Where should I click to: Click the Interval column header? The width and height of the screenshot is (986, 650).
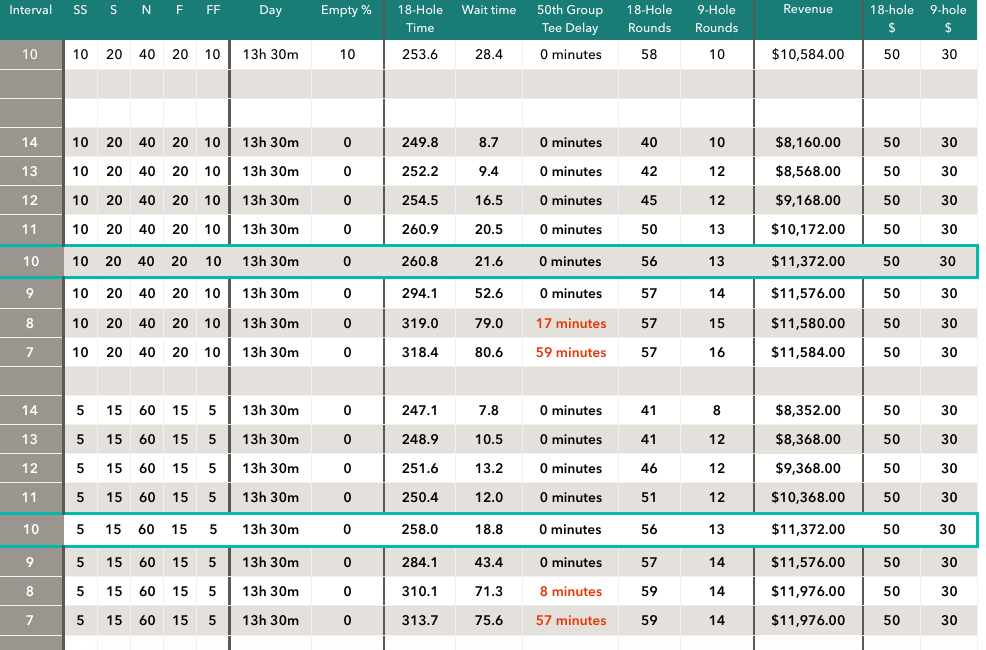click(30, 10)
